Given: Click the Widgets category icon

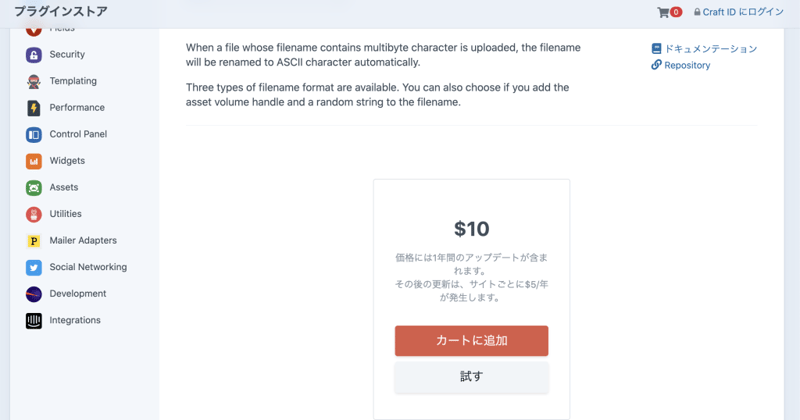Looking at the screenshot, I should click(x=34, y=161).
